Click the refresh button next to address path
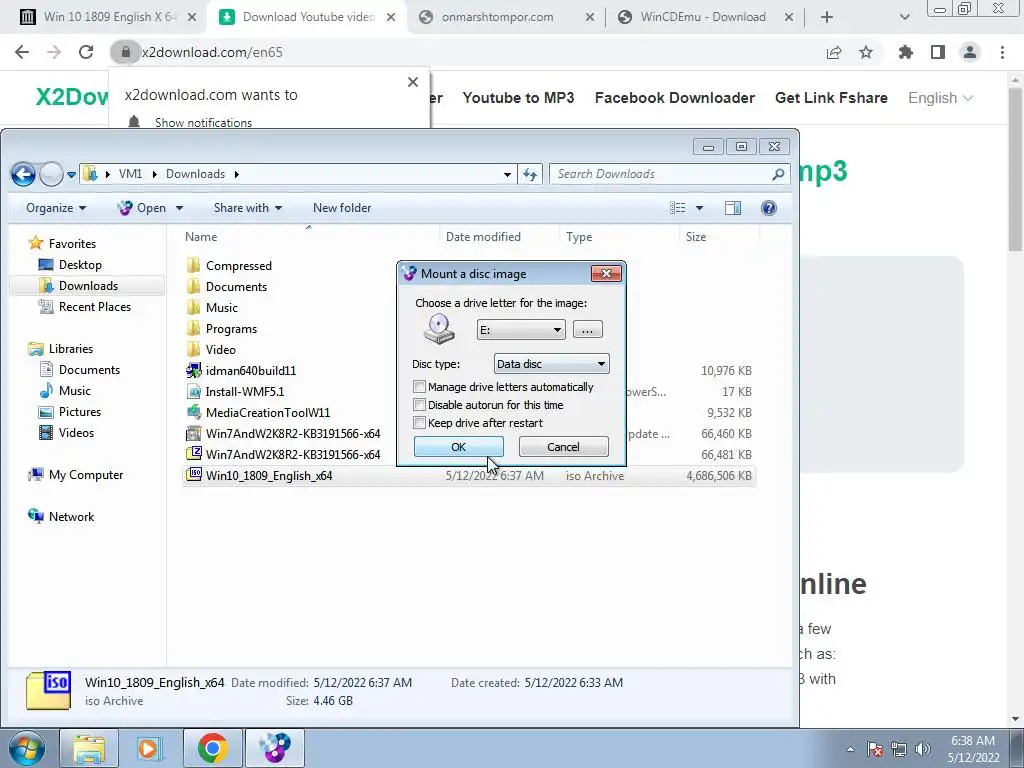 coord(530,174)
